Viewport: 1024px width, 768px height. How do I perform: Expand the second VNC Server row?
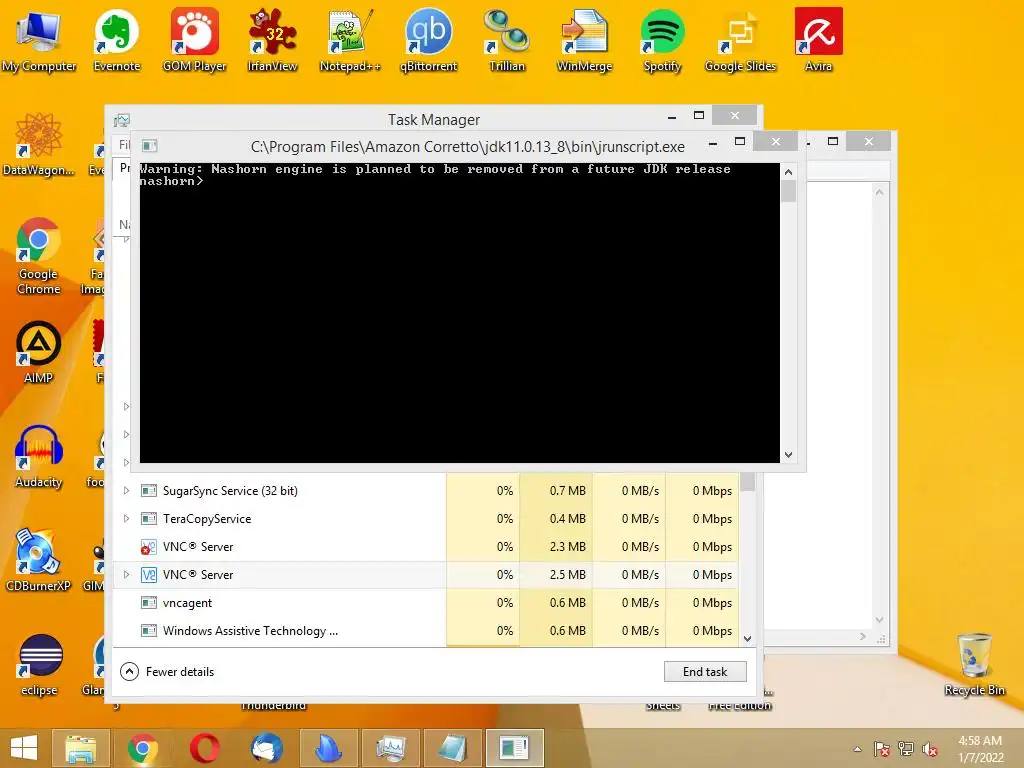coord(126,575)
